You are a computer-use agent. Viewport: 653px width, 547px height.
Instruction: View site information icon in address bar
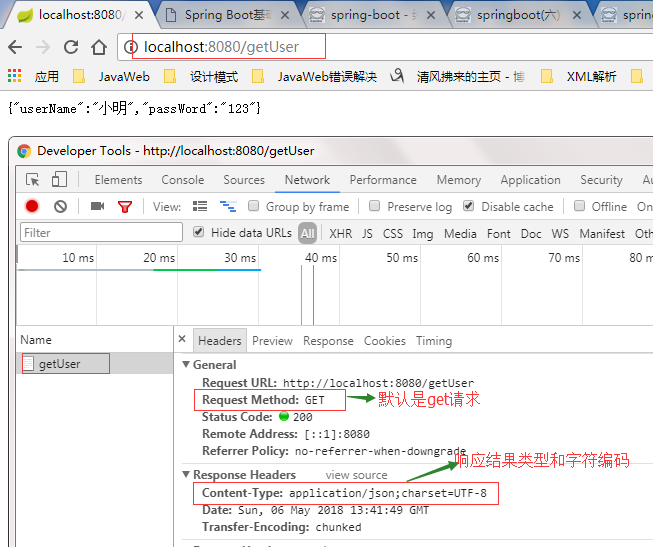(x=131, y=47)
